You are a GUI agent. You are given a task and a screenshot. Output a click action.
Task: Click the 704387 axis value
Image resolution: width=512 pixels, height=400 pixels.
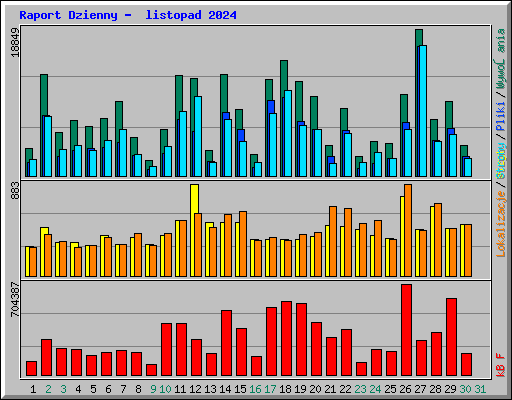(15, 299)
